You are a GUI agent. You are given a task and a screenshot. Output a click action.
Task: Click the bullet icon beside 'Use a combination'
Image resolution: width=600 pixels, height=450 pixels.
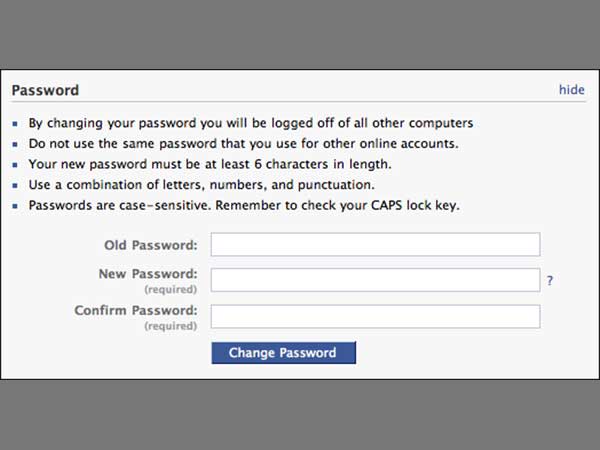point(17,186)
